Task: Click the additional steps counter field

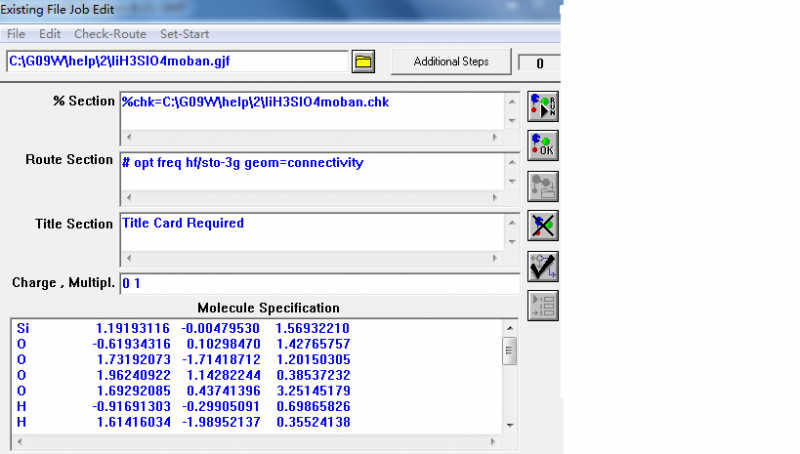Action: click(x=539, y=63)
